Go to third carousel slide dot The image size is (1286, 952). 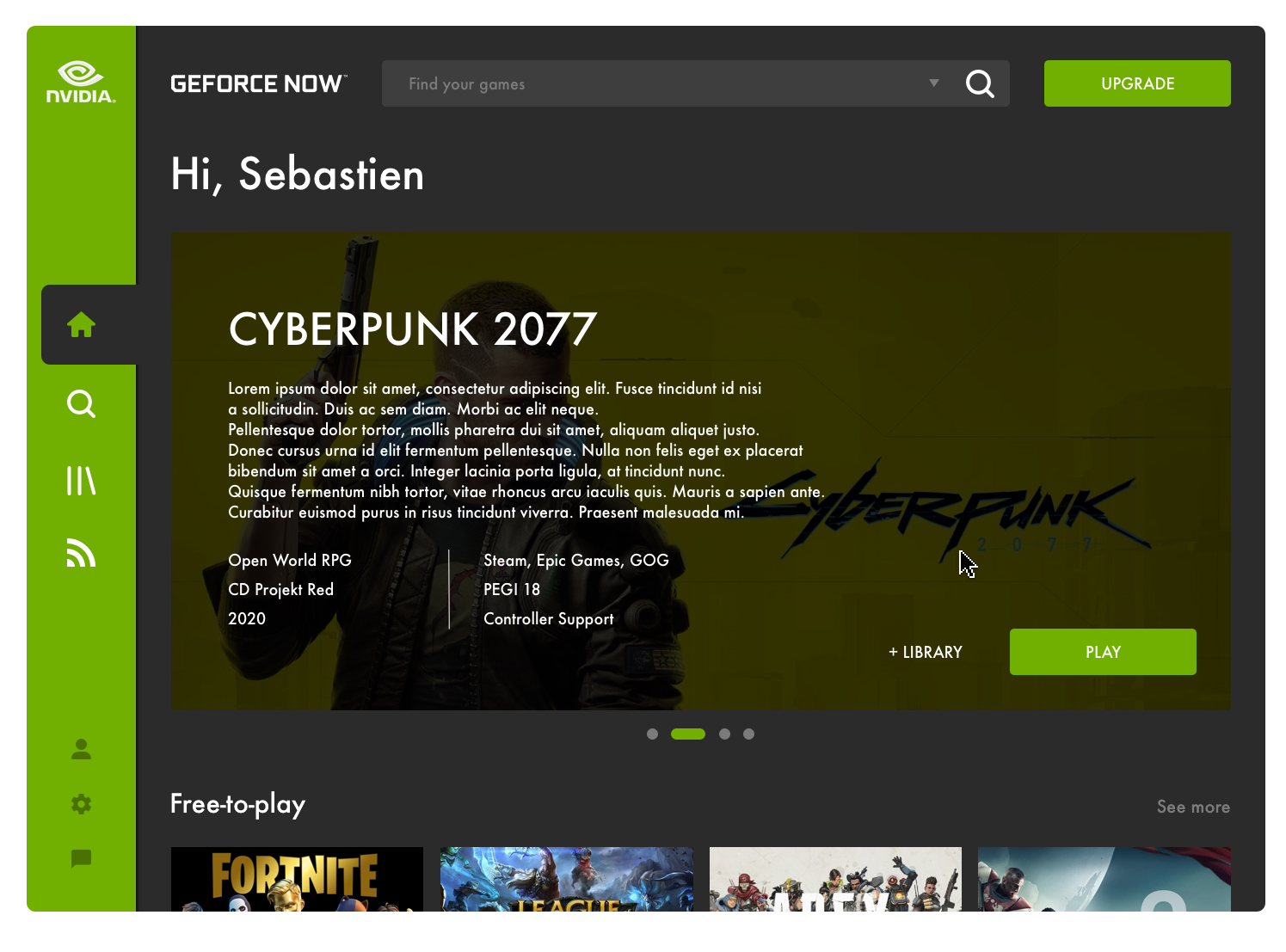tap(724, 734)
